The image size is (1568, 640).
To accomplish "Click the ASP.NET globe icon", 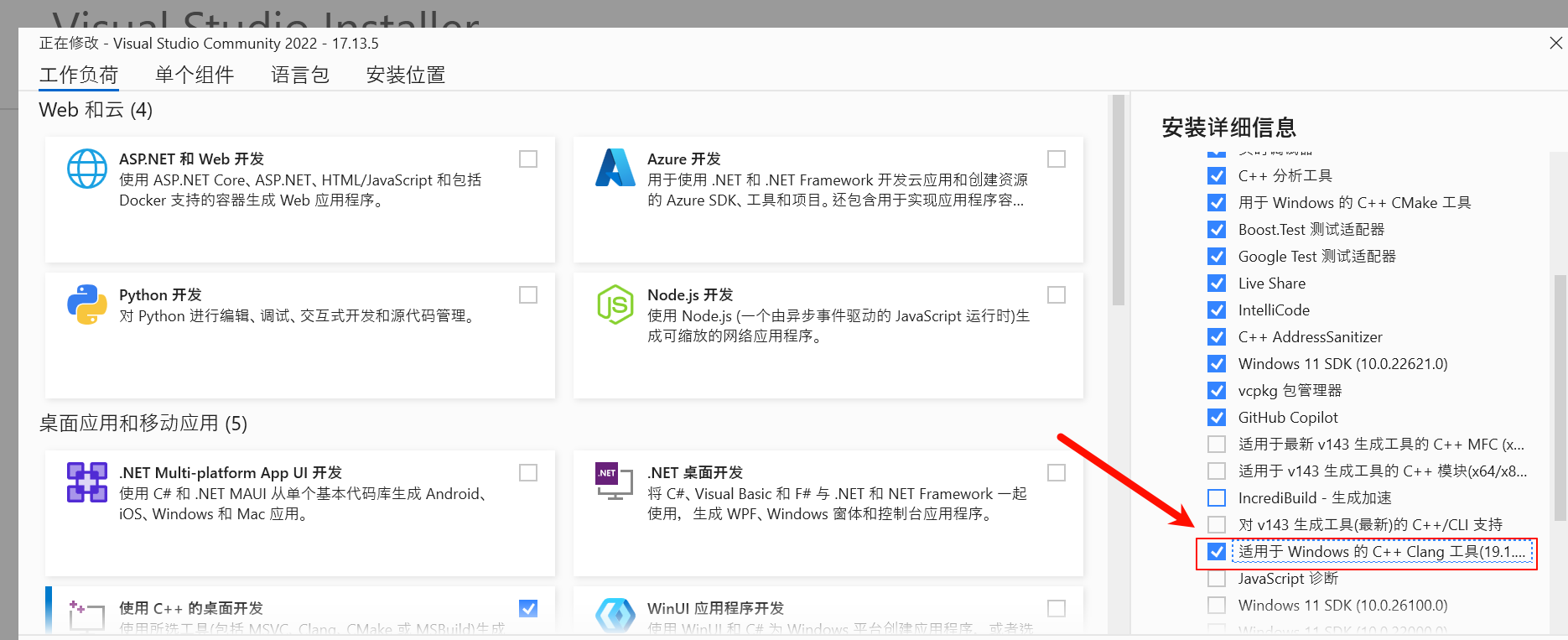I will tap(87, 169).
